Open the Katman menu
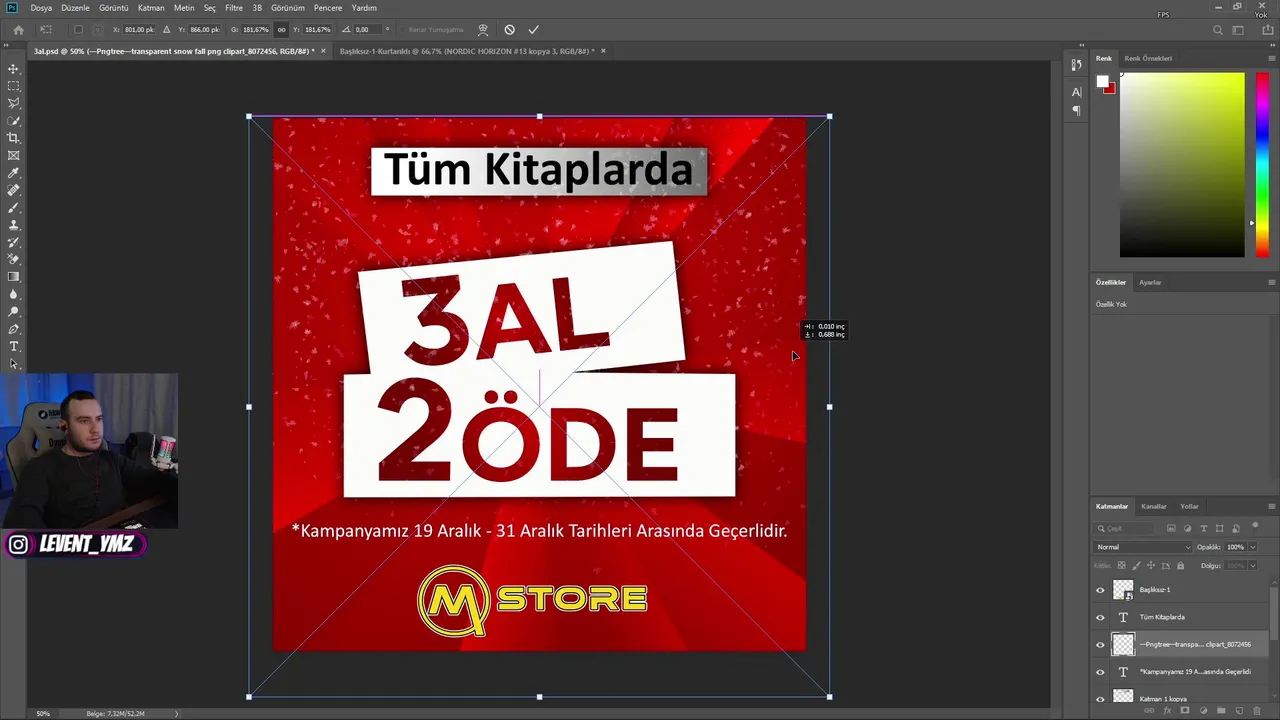This screenshot has width=1280, height=720. click(x=151, y=8)
